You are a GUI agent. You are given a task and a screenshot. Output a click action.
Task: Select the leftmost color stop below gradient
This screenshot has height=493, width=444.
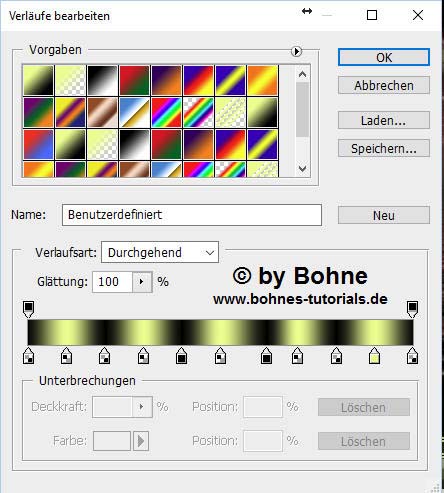(x=29, y=356)
